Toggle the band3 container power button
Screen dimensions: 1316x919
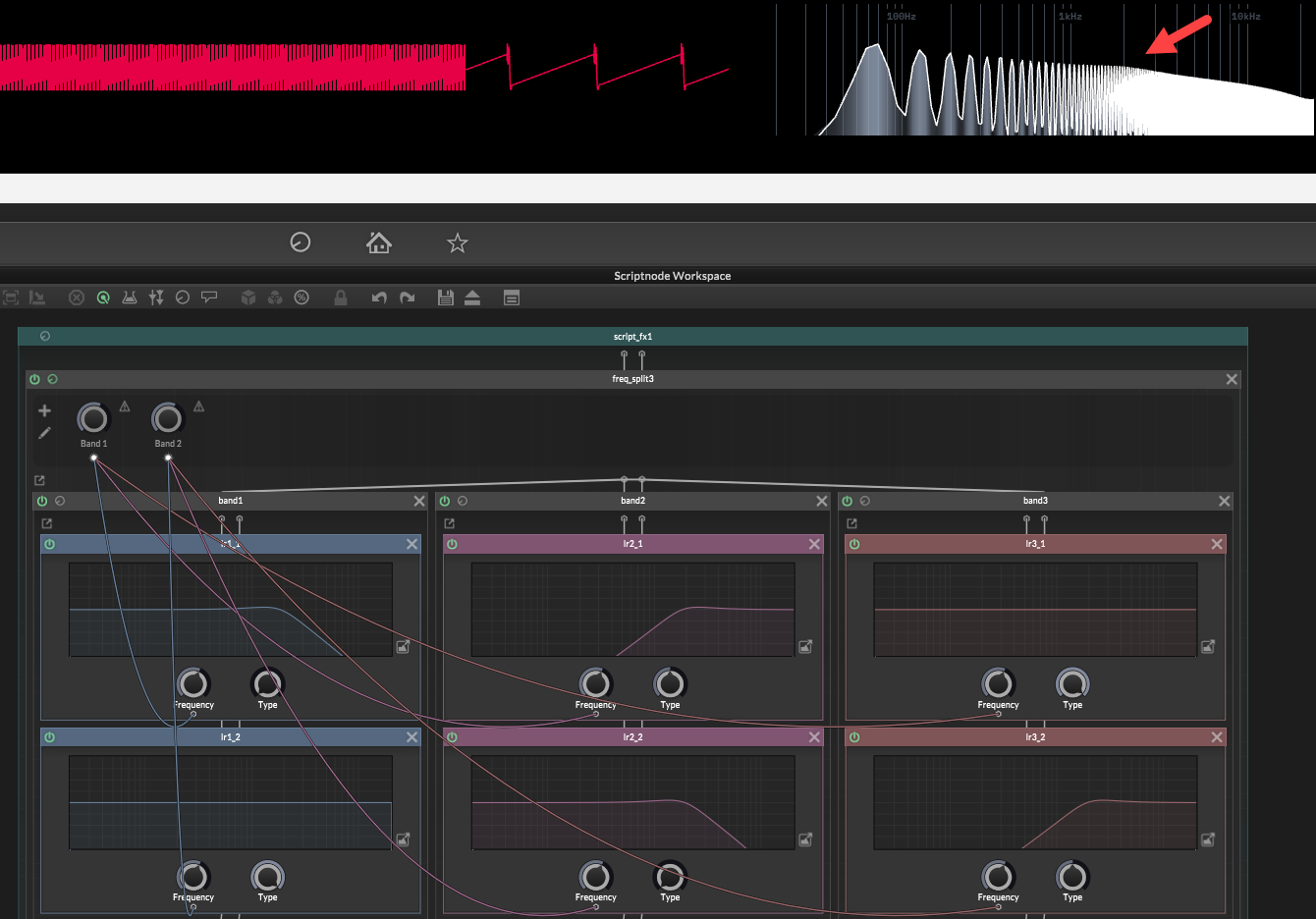point(848,501)
